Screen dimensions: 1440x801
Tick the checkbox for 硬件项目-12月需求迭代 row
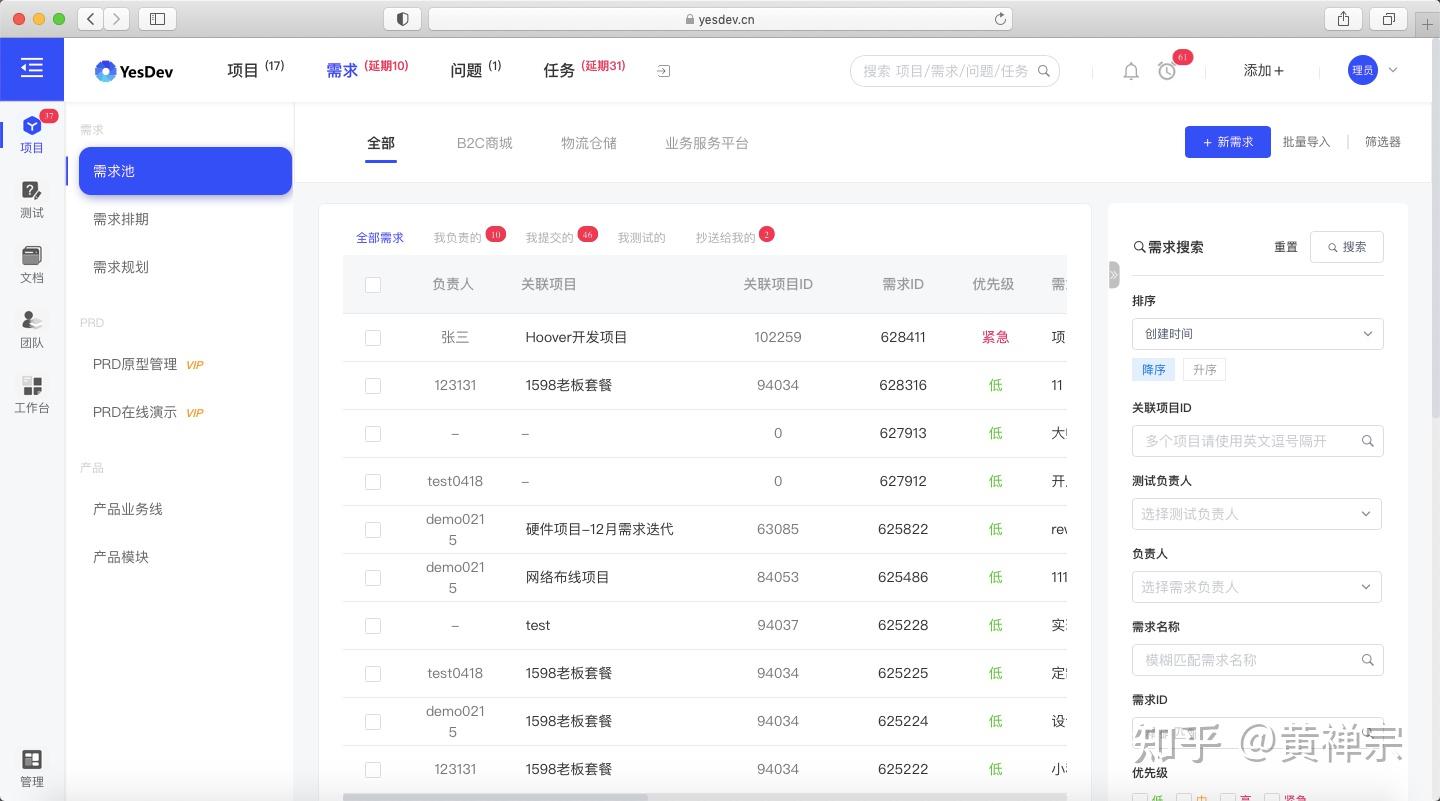[x=373, y=530]
